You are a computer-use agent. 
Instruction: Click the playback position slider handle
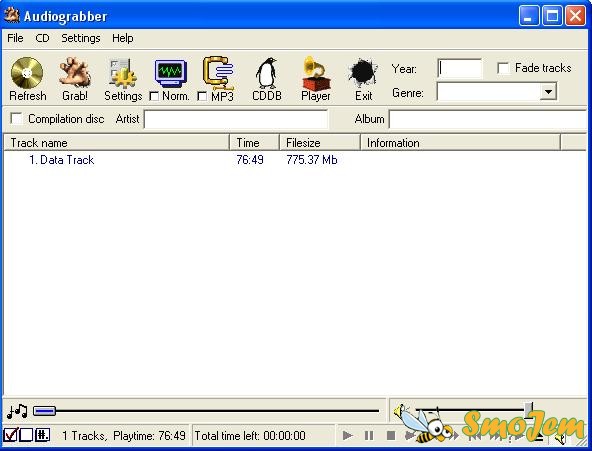coord(44,411)
